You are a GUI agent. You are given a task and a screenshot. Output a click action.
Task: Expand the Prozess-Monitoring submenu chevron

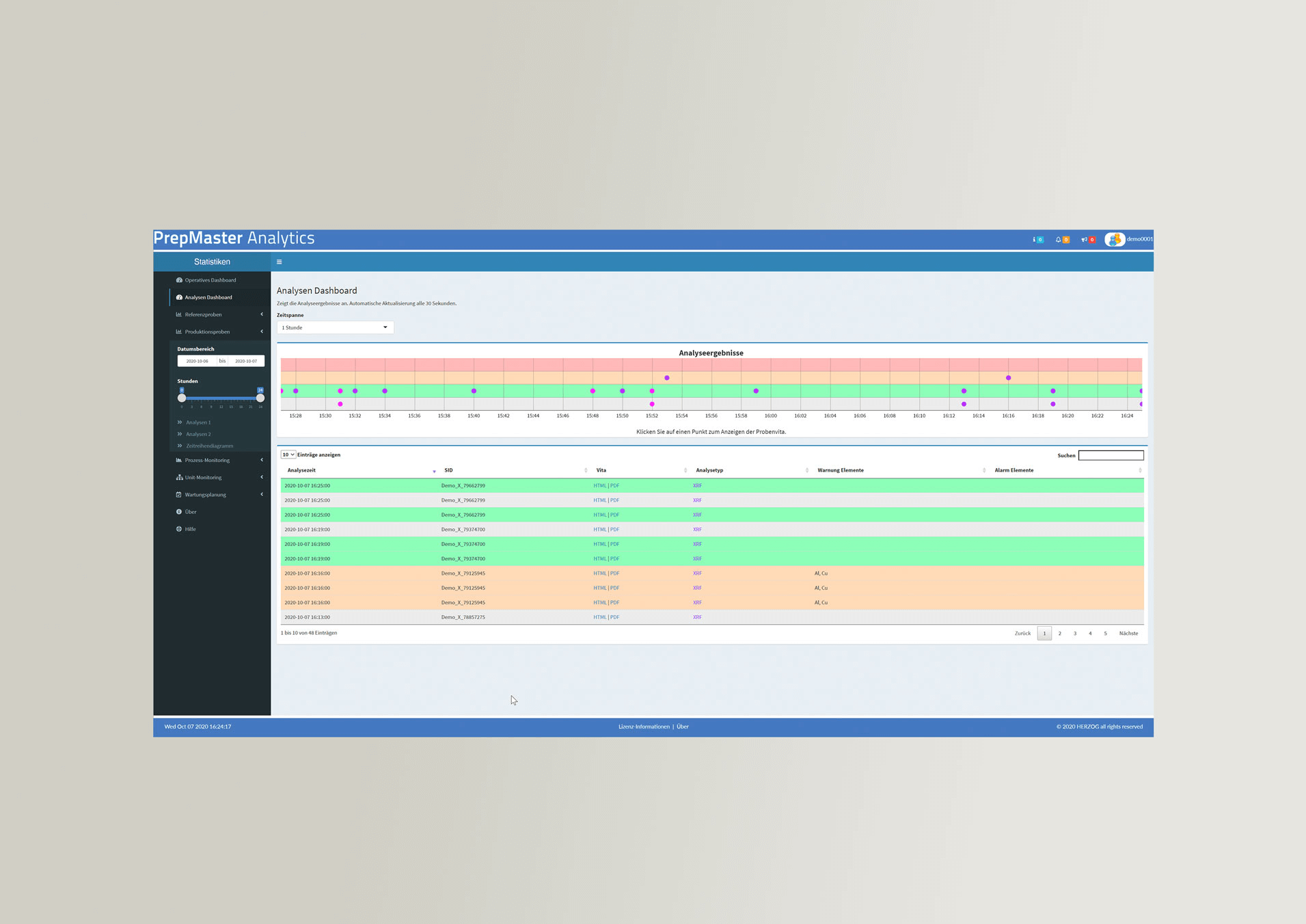pyautogui.click(x=262, y=460)
